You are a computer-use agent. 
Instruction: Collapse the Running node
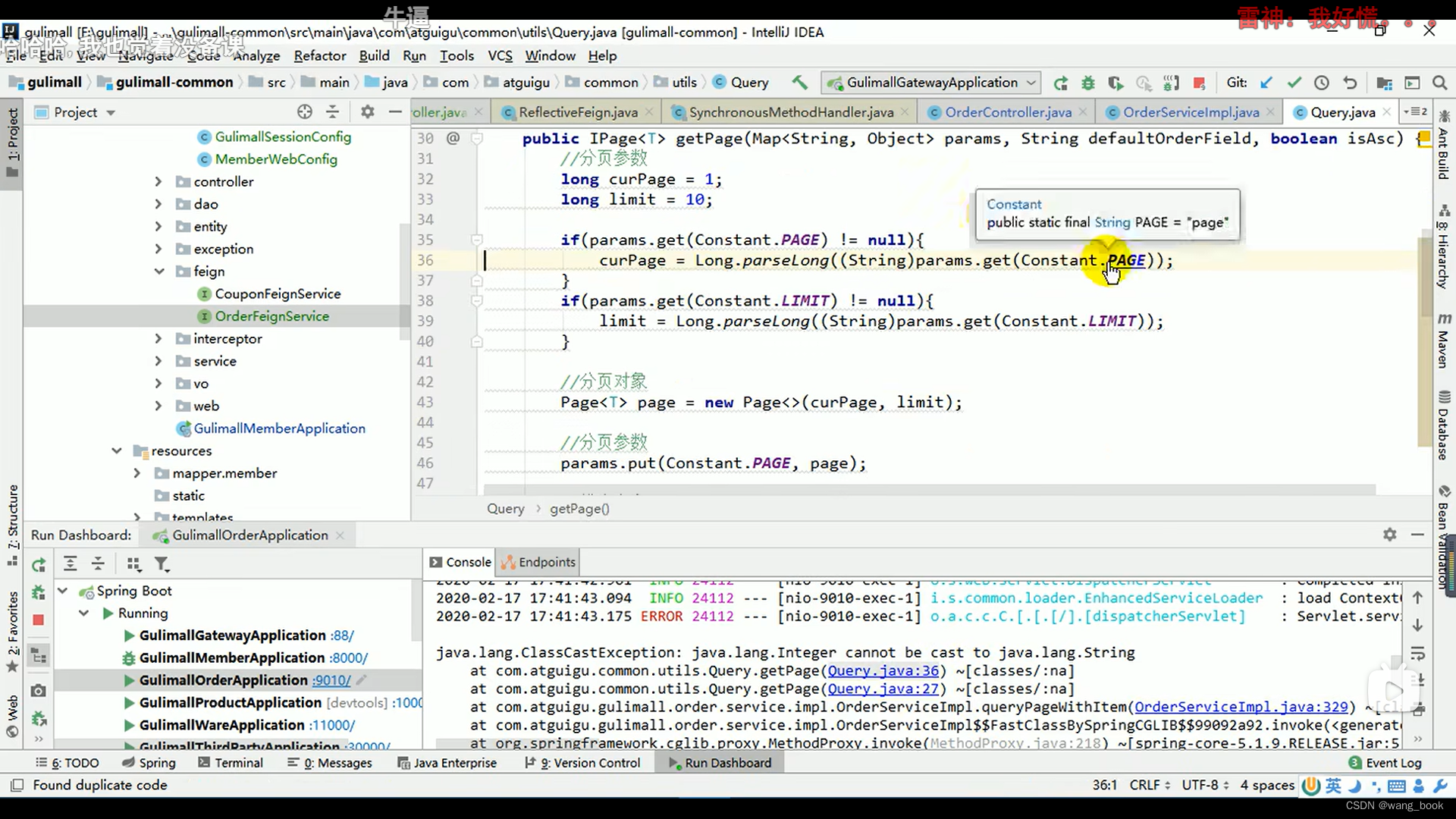[84, 613]
